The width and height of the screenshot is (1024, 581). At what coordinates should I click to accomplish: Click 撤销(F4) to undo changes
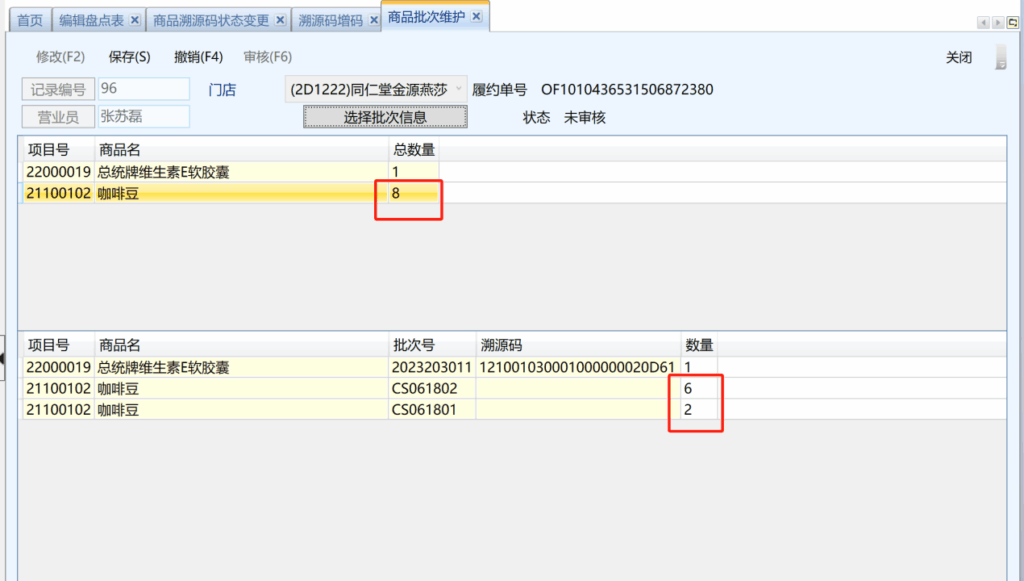tap(198, 57)
